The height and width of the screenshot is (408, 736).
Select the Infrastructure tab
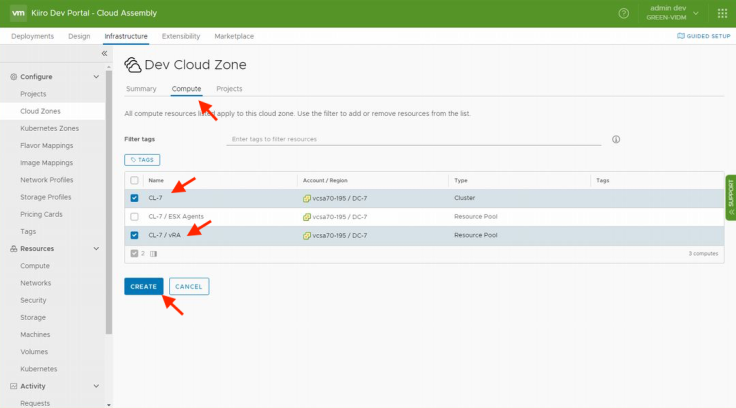[126, 36]
